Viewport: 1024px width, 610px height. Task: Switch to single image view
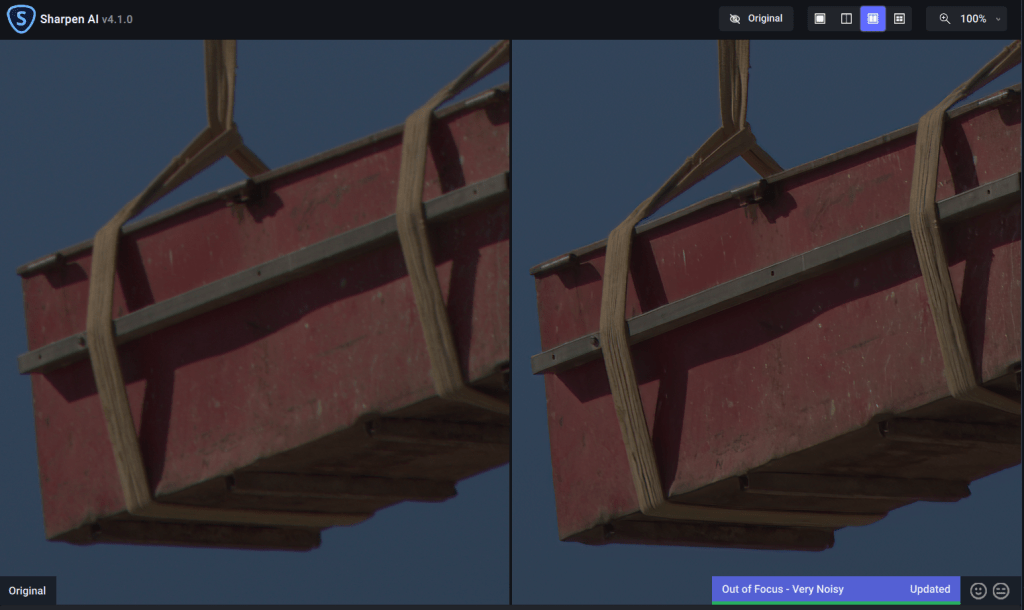[x=820, y=19]
